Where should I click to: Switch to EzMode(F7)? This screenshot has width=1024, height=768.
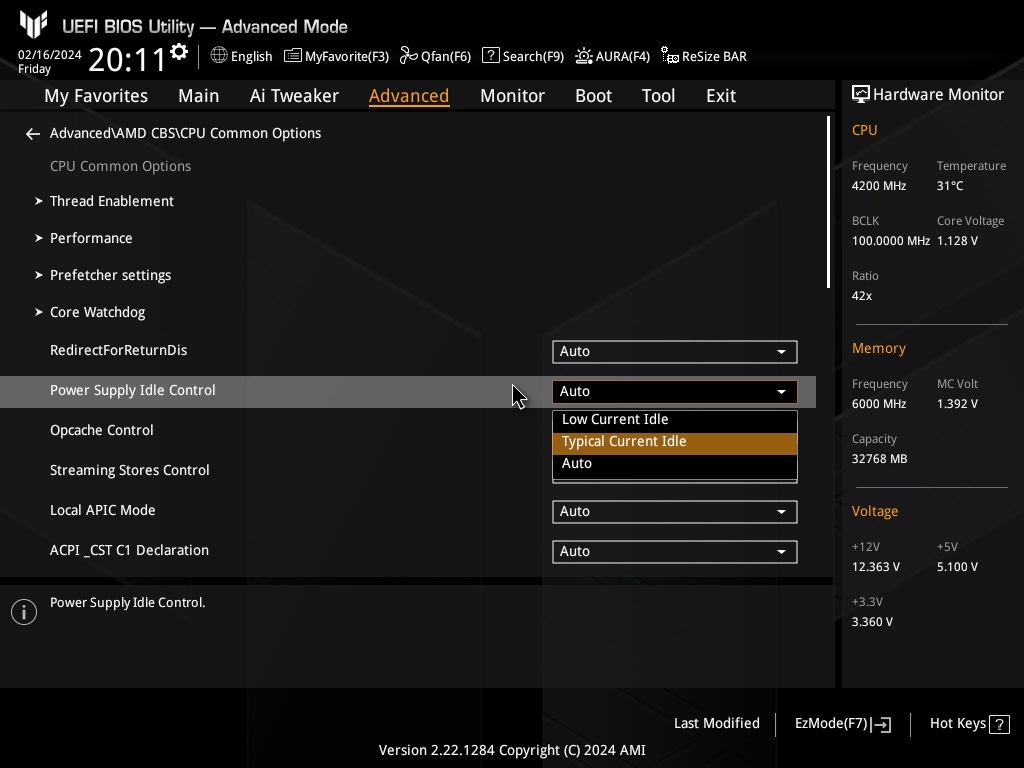(x=842, y=724)
